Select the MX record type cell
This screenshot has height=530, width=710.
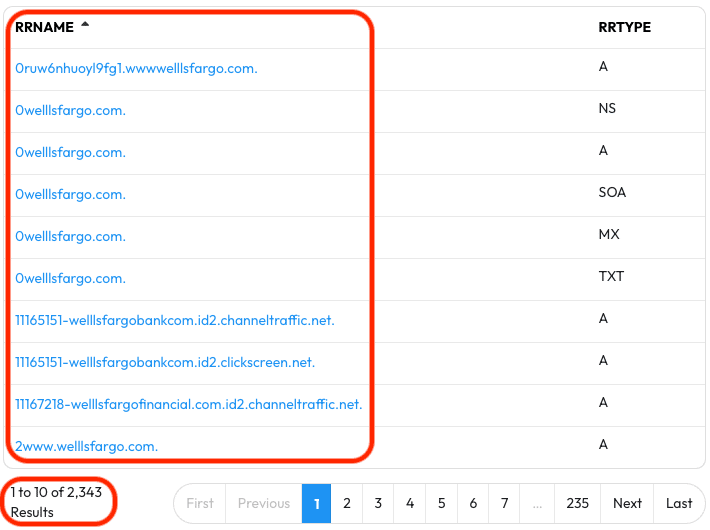coord(609,234)
